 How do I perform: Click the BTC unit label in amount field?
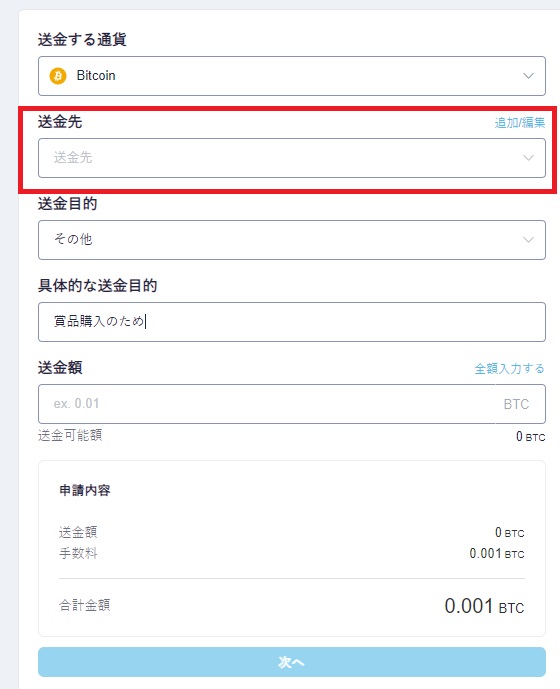click(516, 404)
